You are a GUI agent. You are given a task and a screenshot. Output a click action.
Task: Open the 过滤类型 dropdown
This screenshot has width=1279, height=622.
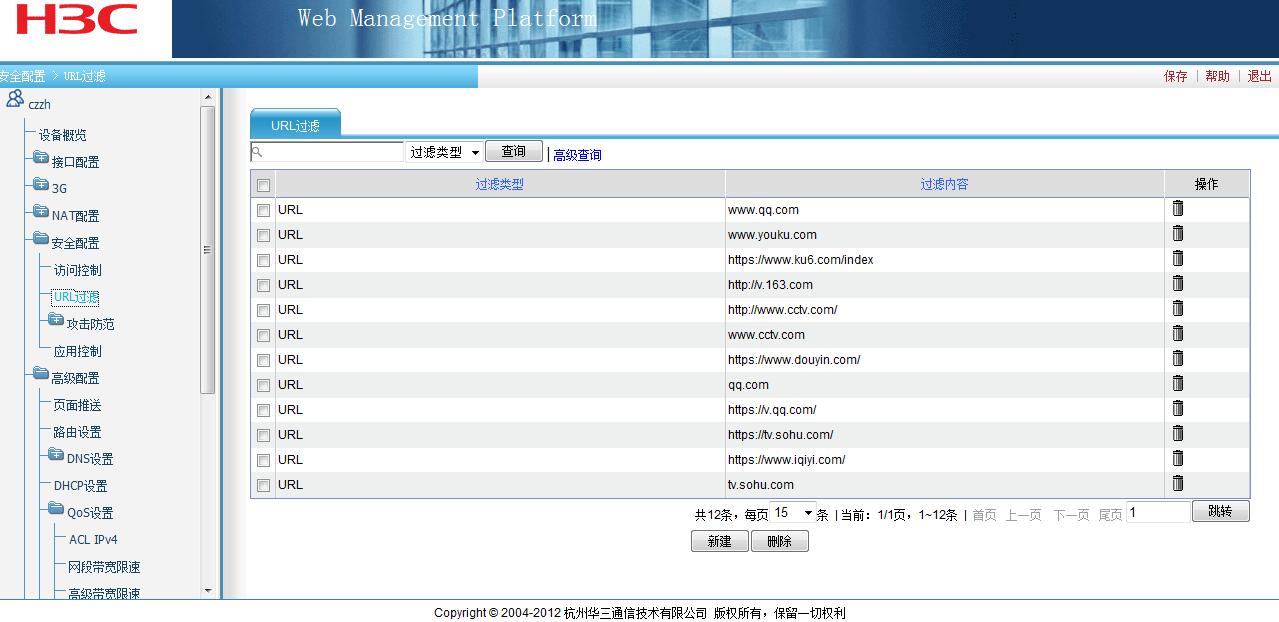(x=445, y=152)
